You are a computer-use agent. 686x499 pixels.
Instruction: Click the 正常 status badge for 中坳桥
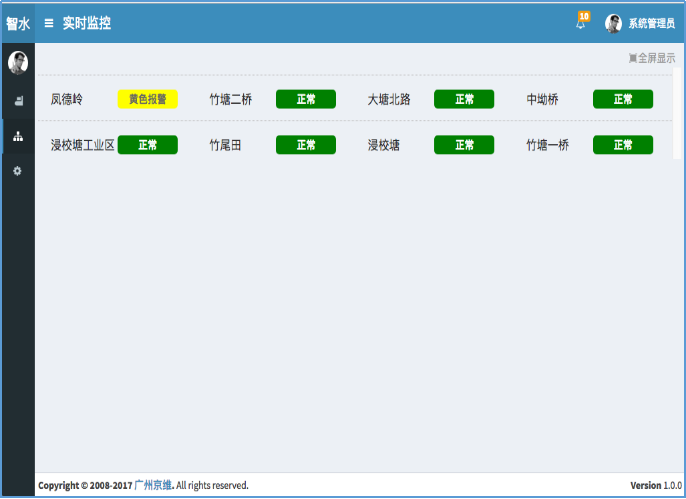tap(622, 99)
